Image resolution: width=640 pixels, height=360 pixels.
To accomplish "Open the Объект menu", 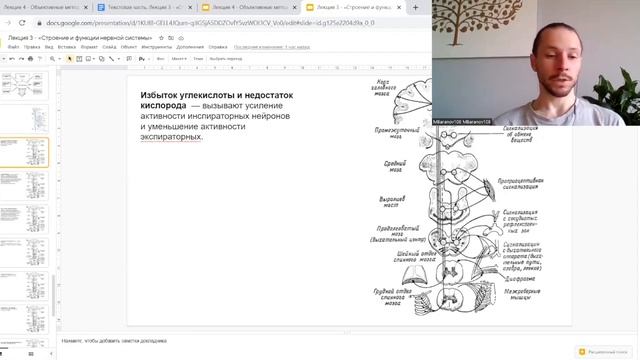I will click(129, 47).
